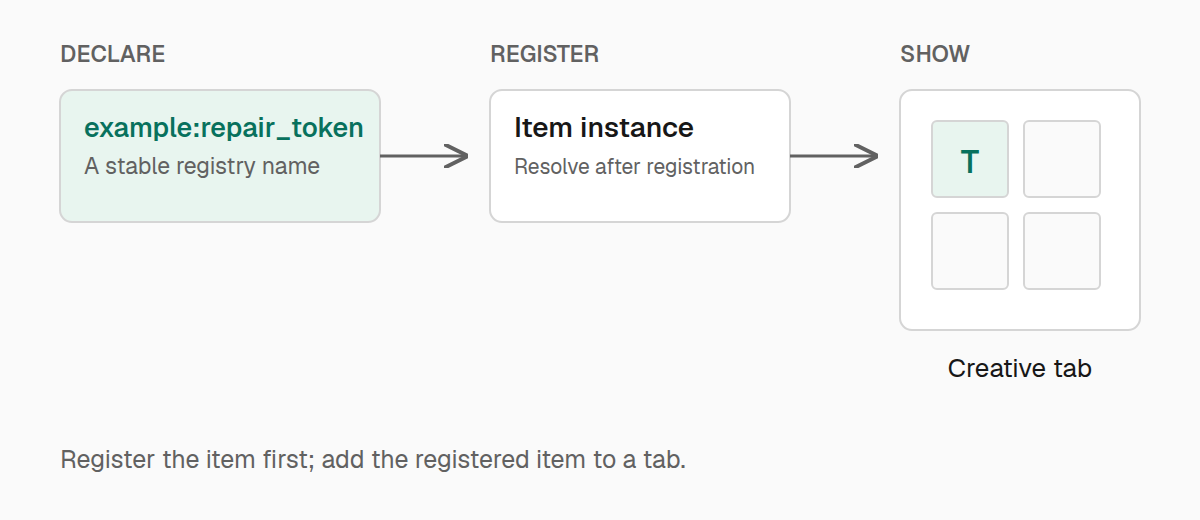This screenshot has height=520, width=1200.
Task: Click the arrow between Declare and Register
Action: pos(425,156)
